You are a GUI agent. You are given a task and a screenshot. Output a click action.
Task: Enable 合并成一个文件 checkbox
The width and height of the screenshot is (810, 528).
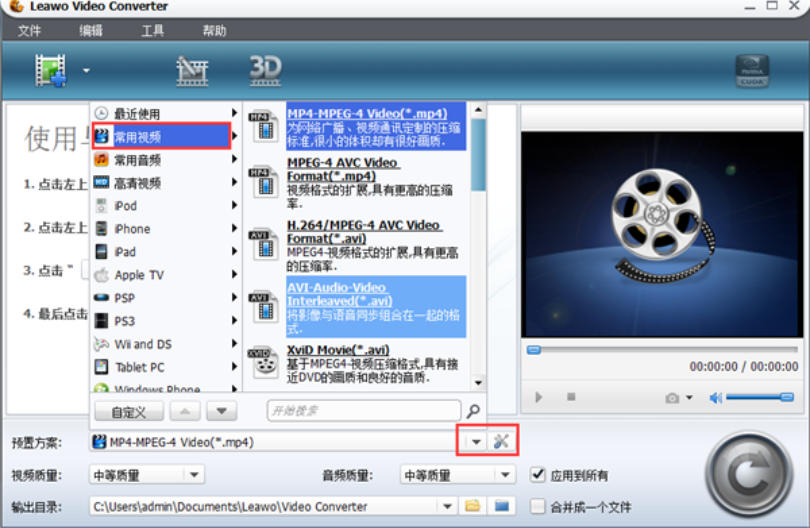coord(539,506)
